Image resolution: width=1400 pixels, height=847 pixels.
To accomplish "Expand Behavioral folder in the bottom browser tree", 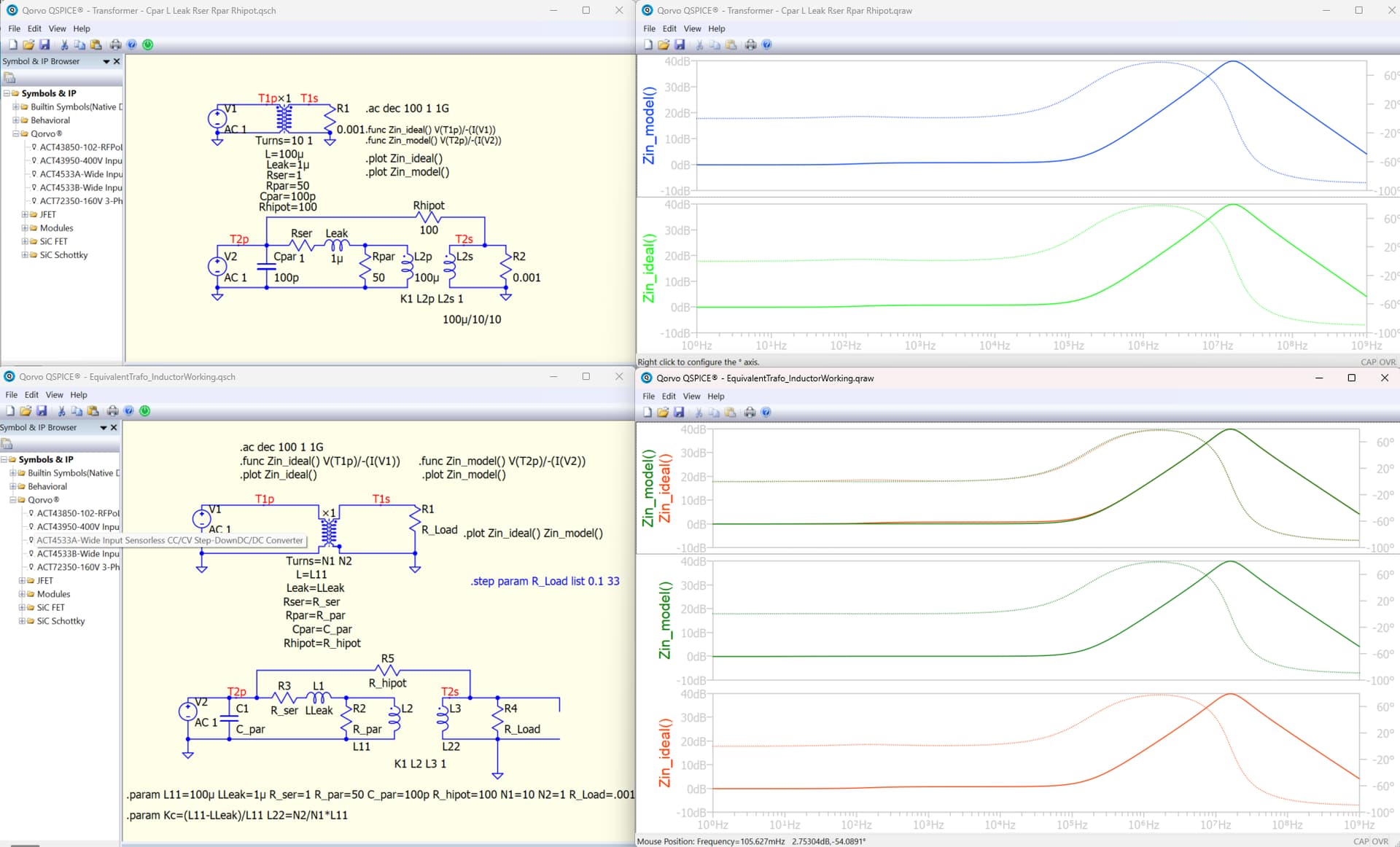I will [13, 486].
